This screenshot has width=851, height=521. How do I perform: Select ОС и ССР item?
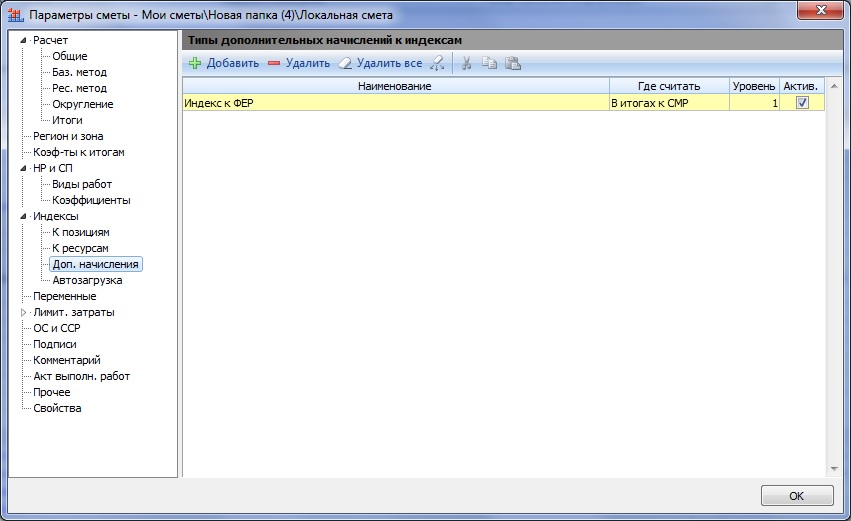56,328
